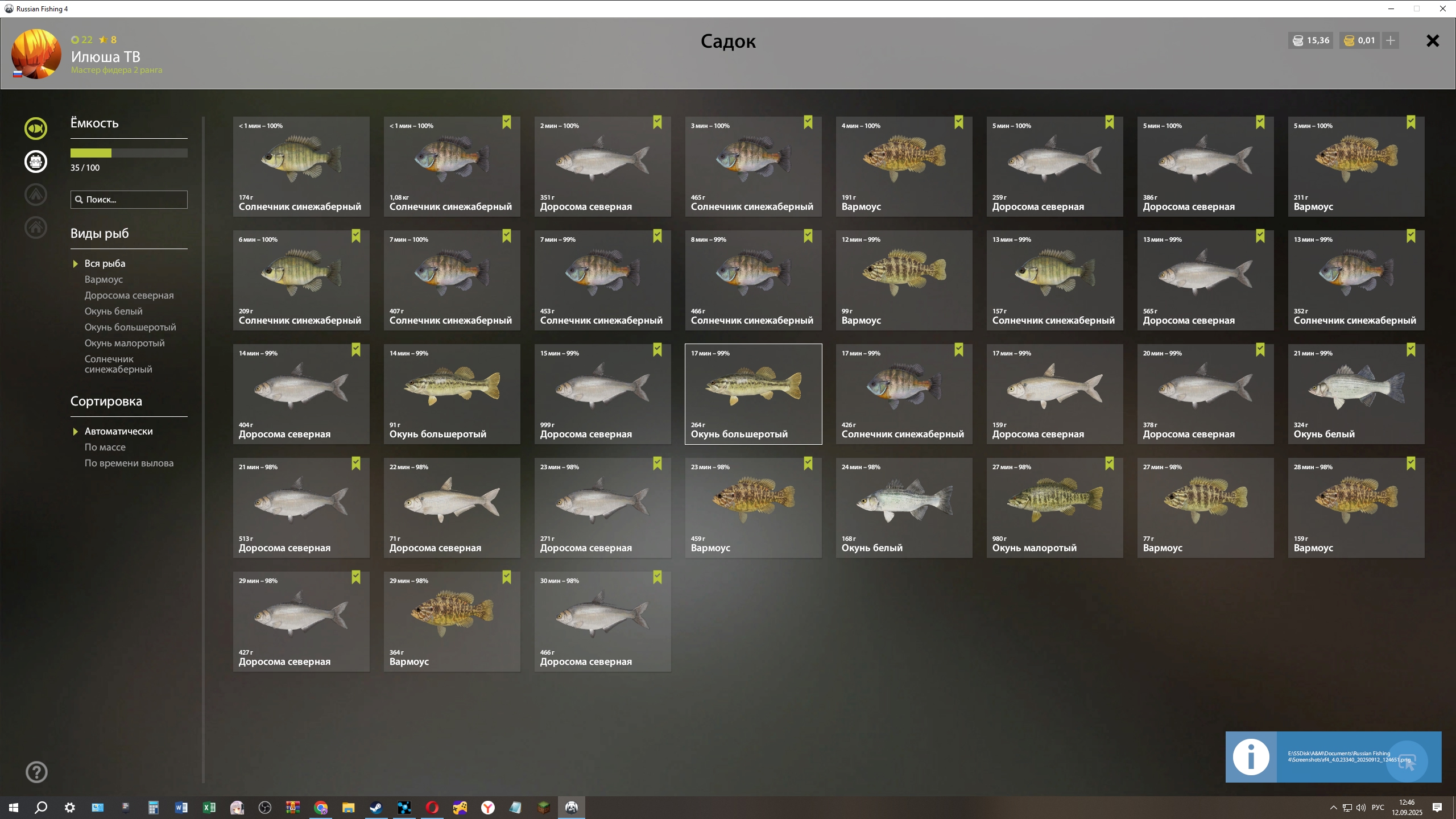The image size is (1456, 819).
Task: Add currency with the plus button
Action: [1391, 40]
